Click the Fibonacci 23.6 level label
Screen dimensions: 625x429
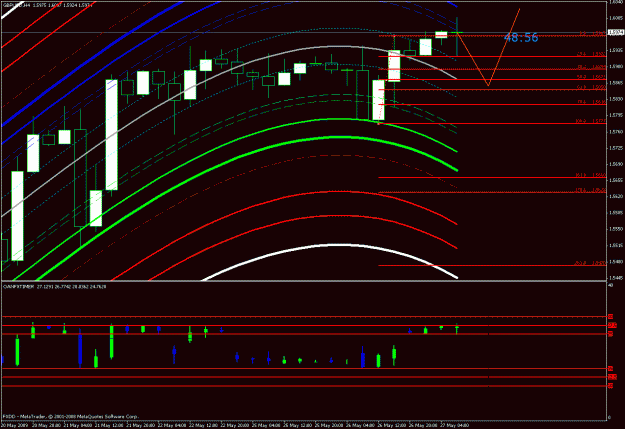[592, 54]
